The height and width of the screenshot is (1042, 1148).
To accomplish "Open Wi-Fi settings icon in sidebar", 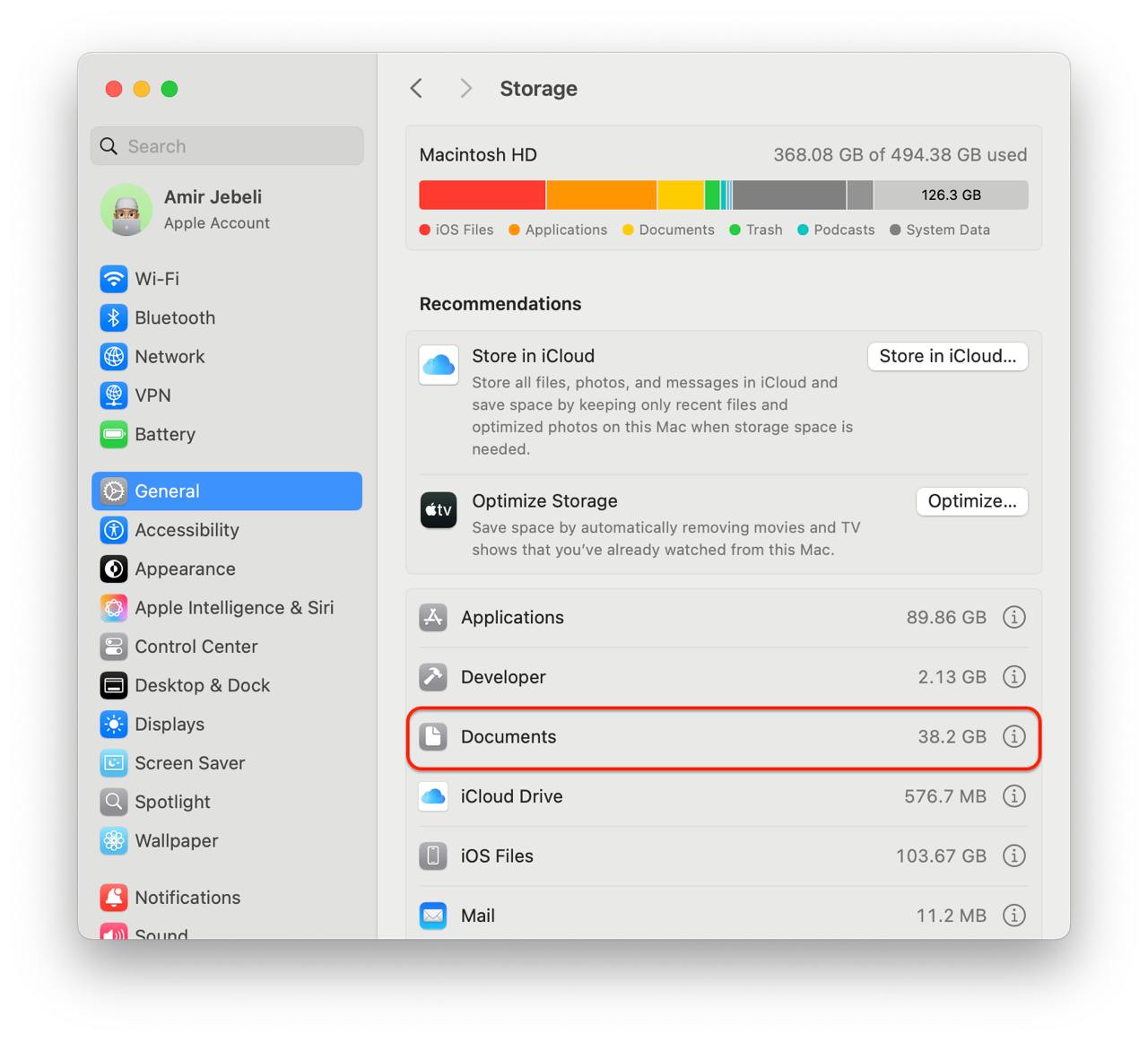I will 114,279.
